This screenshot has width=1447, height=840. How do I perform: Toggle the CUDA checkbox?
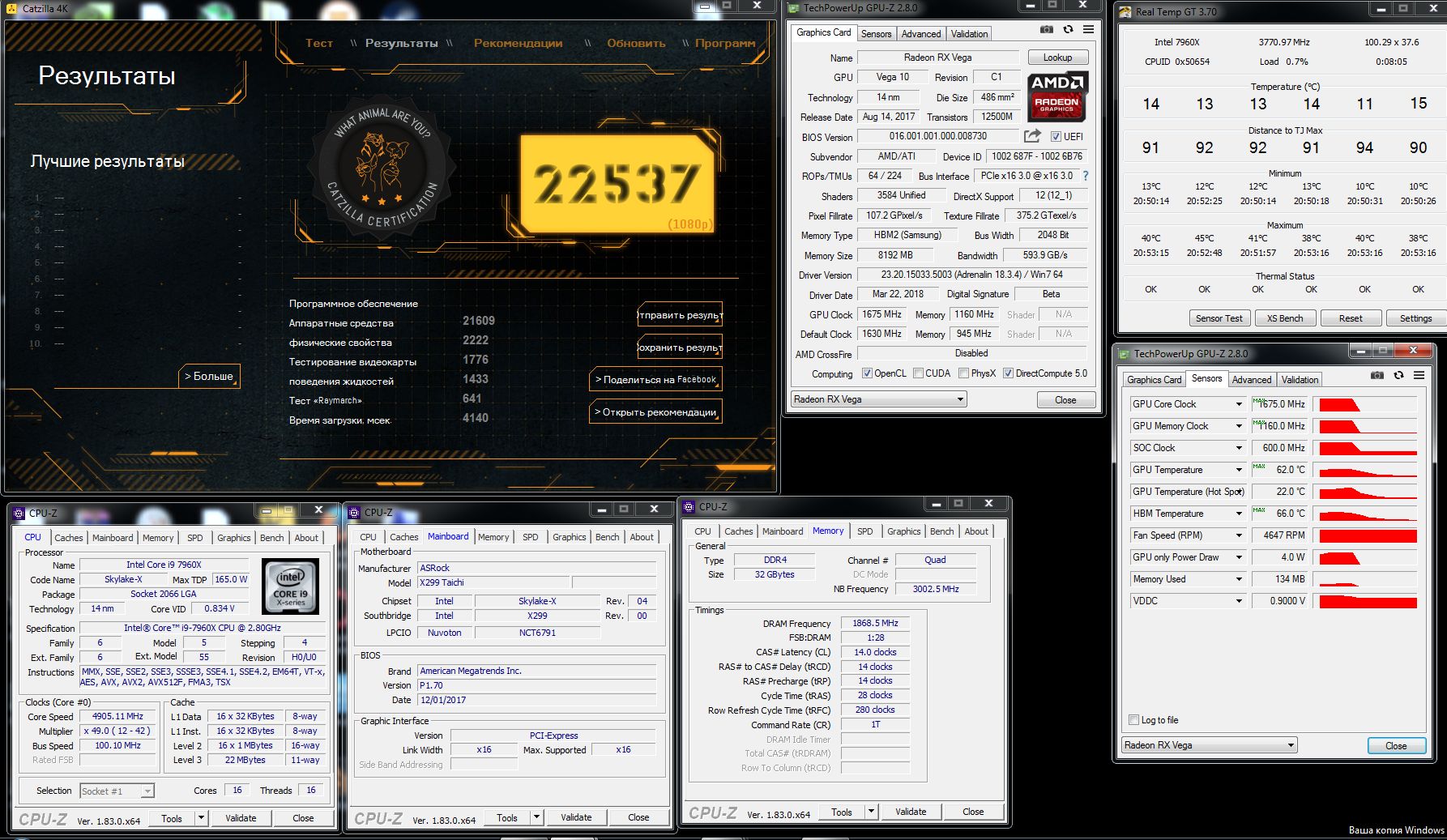(x=918, y=373)
